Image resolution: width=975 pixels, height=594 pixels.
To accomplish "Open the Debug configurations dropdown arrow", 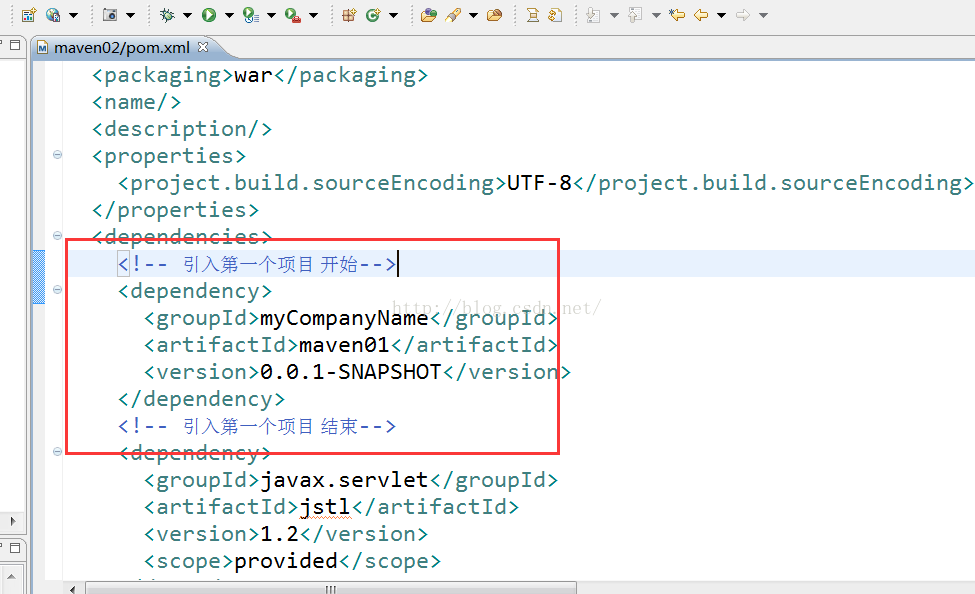I will tap(187, 16).
